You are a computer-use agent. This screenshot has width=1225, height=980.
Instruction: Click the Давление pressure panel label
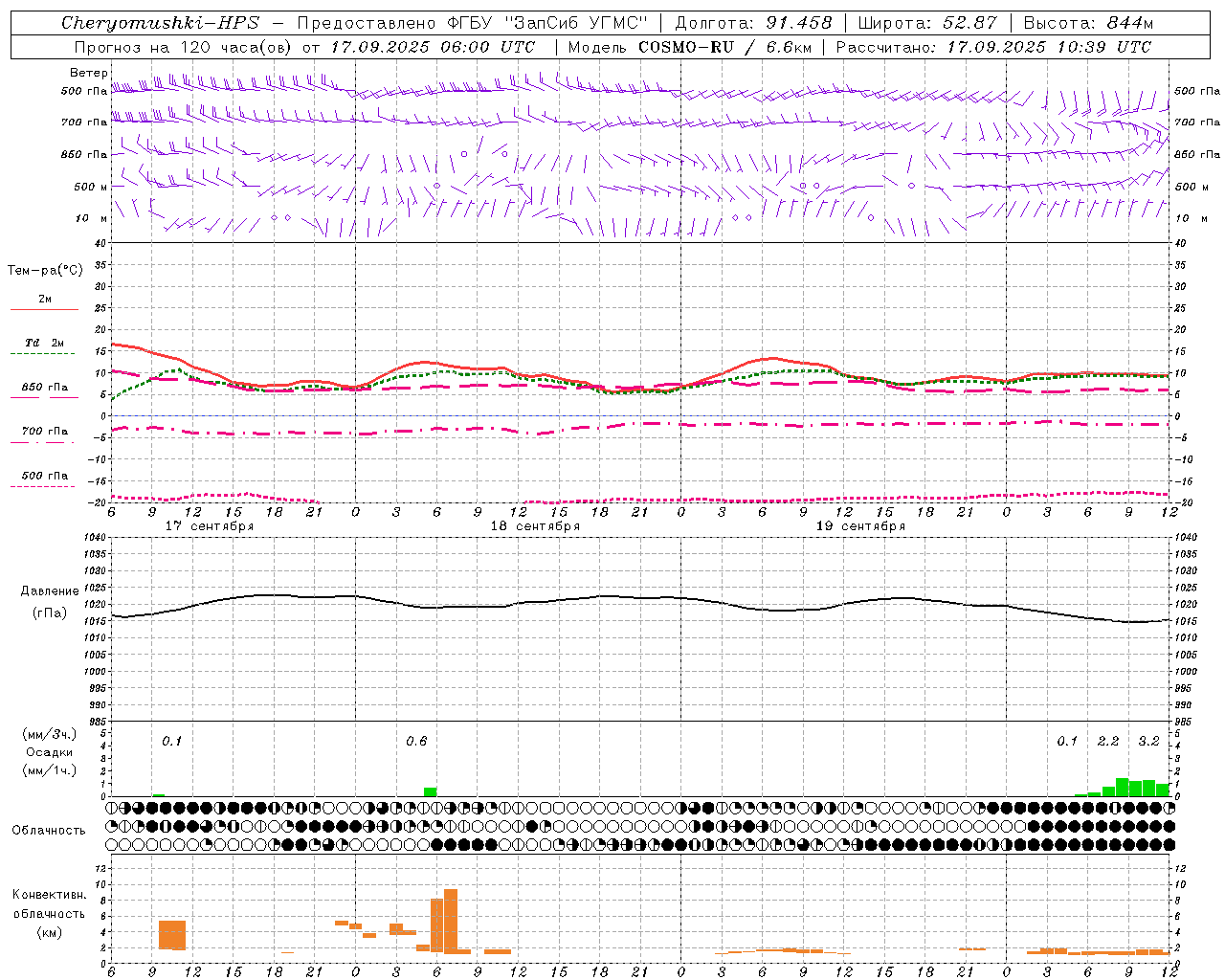coord(50,591)
